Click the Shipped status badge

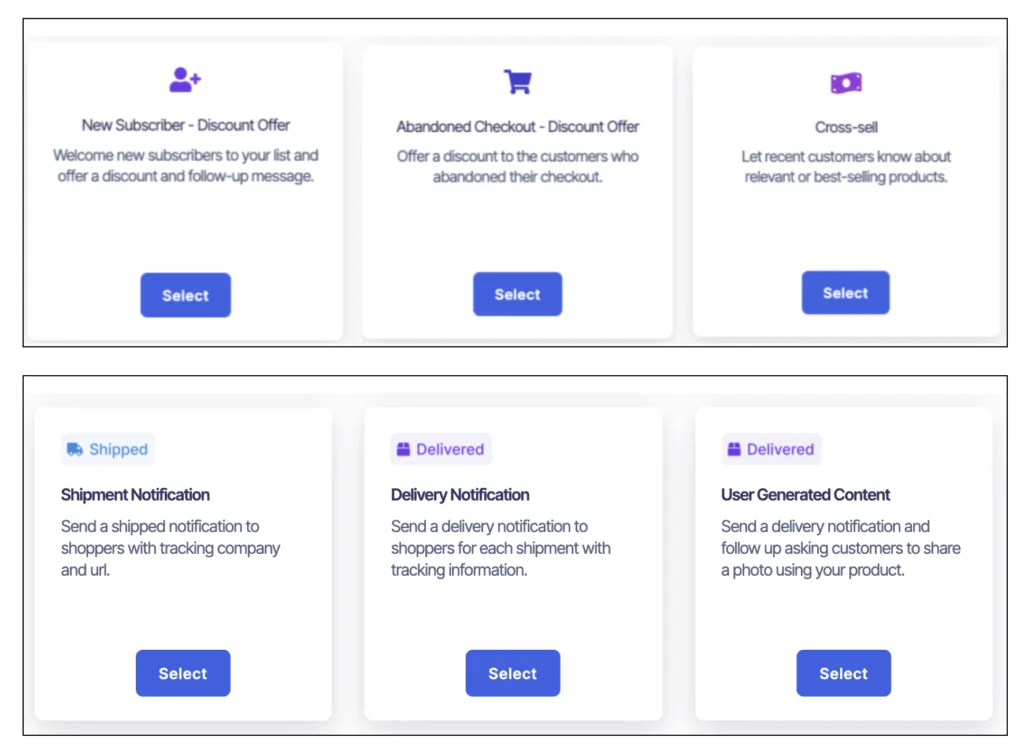tap(108, 449)
